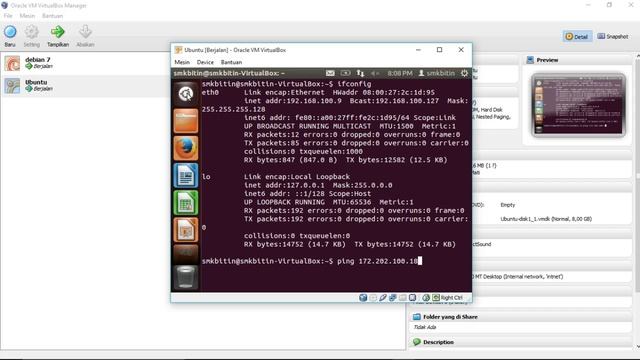Click the eth0 interface label
Image resolution: width=640 pixels, height=360 pixels.
(210, 92)
